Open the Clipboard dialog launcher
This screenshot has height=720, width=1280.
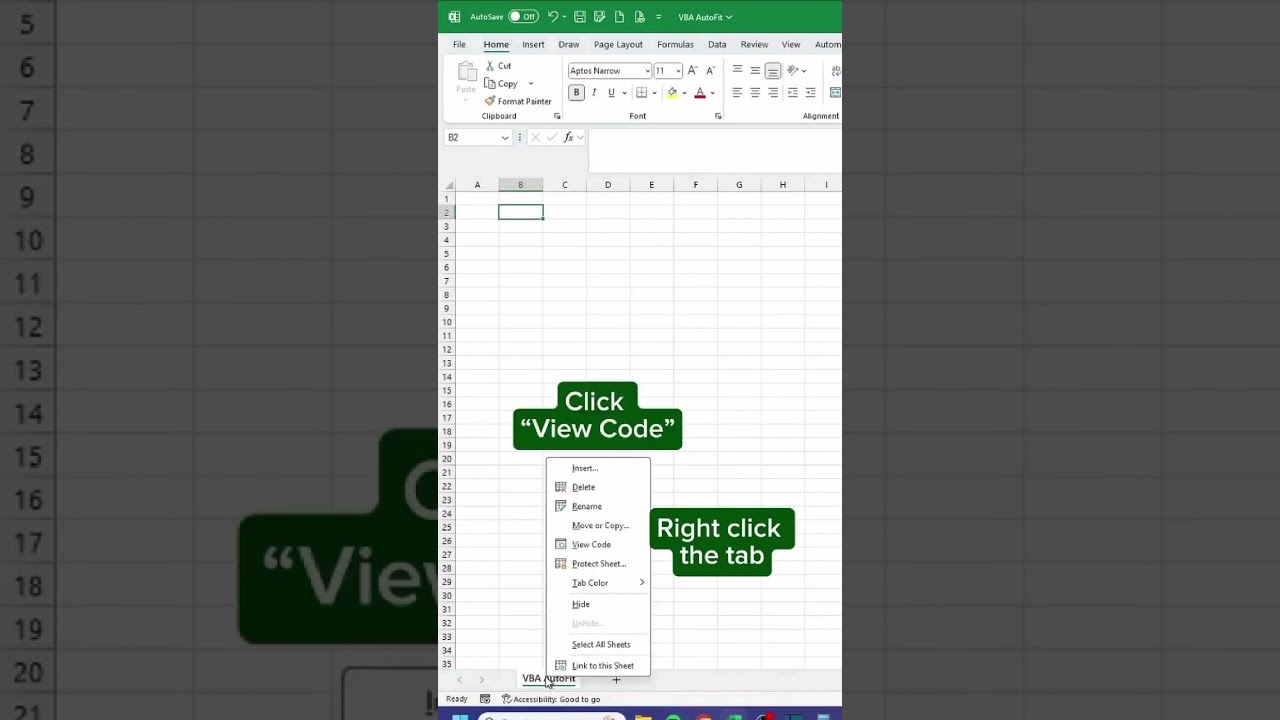557,116
